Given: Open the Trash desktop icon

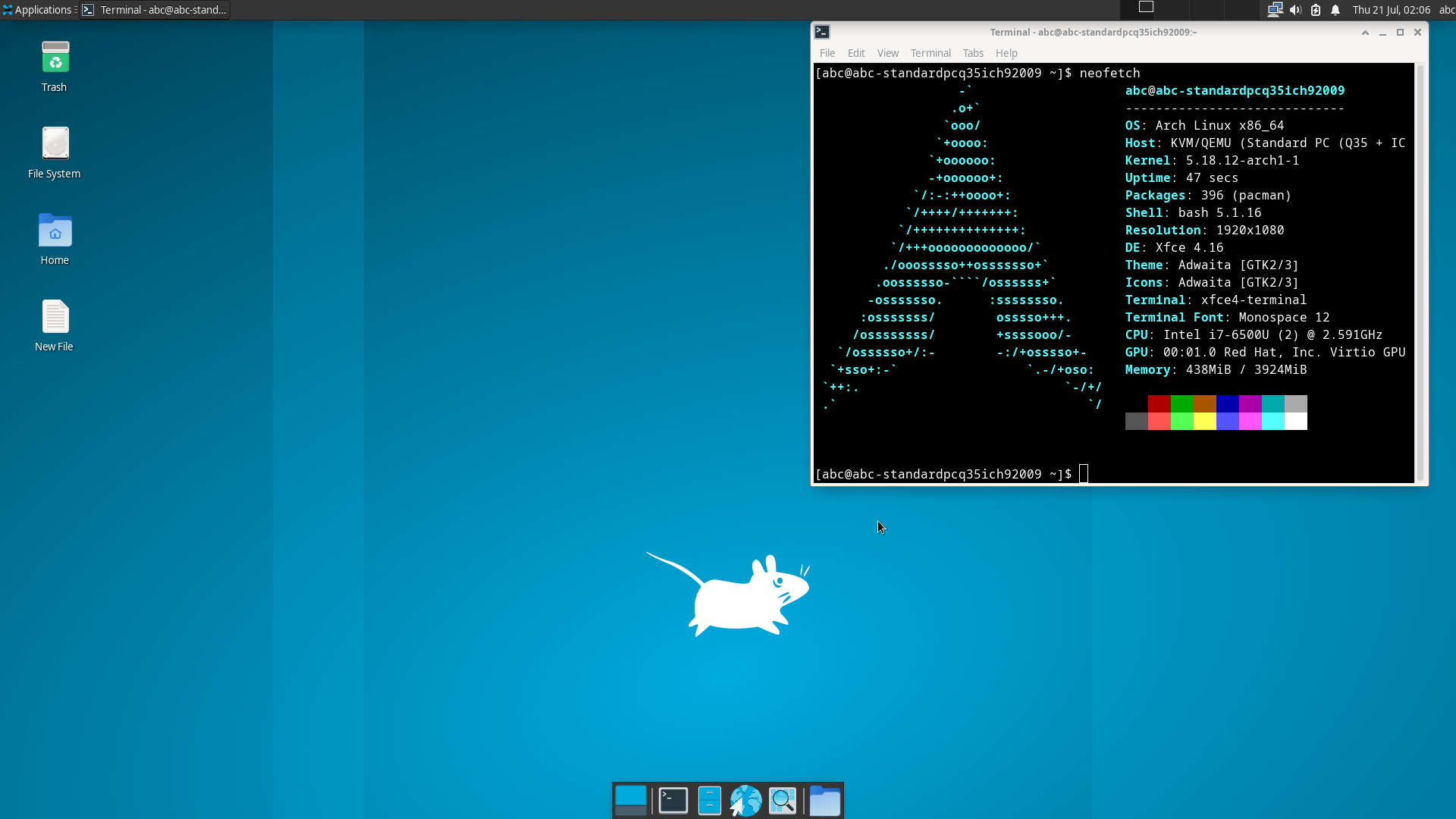Looking at the screenshot, I should pyautogui.click(x=55, y=58).
